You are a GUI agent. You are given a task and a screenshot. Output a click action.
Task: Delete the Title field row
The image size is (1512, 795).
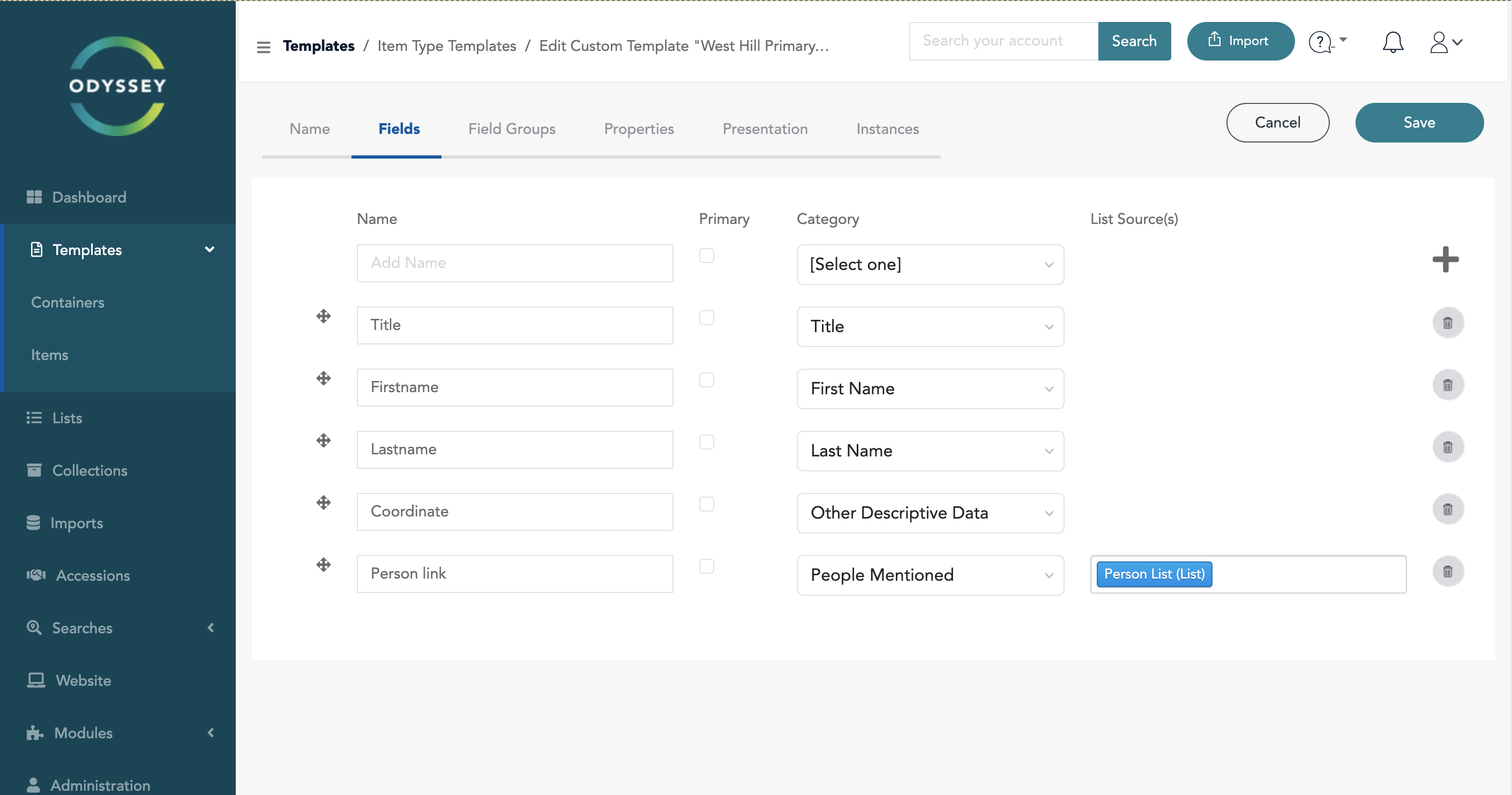(1447, 322)
